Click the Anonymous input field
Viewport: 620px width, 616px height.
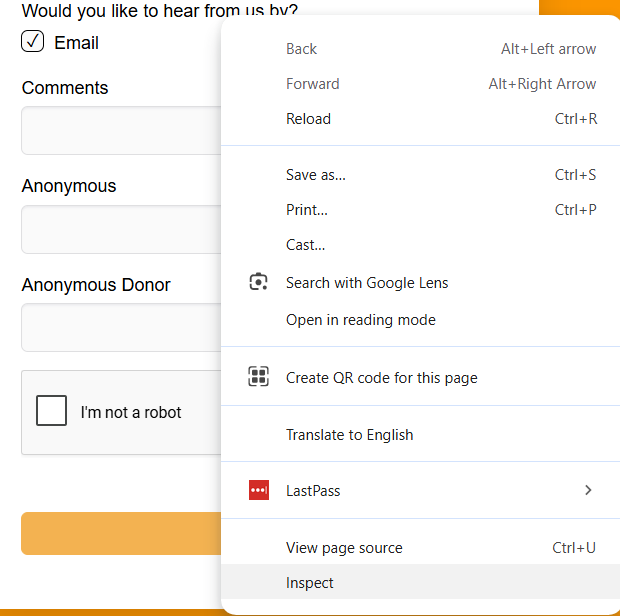pos(120,229)
